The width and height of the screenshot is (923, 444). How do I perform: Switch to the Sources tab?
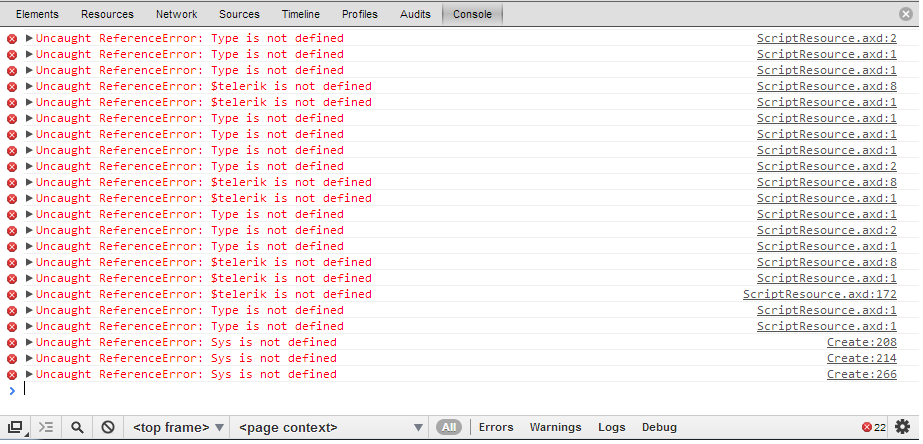point(239,14)
